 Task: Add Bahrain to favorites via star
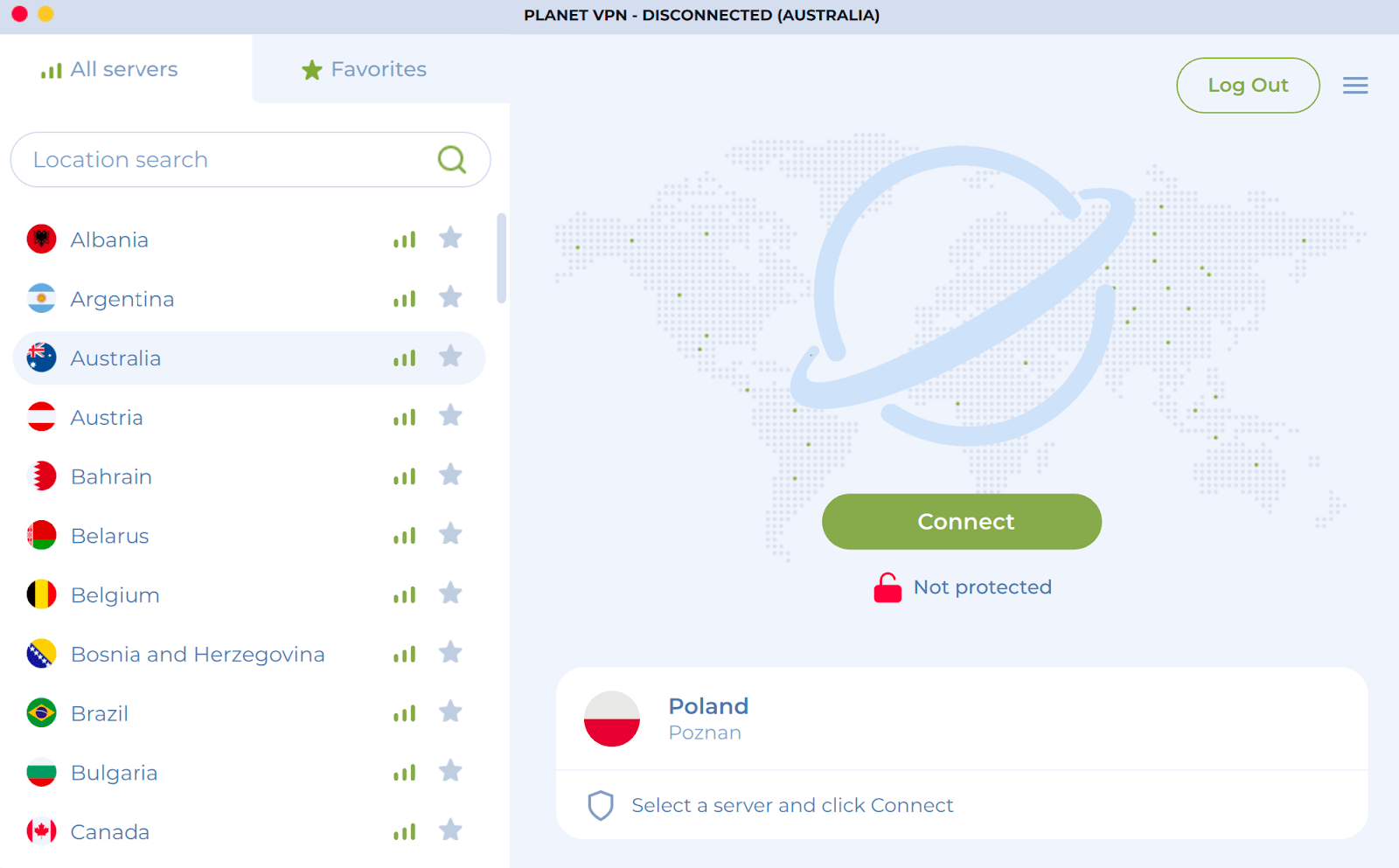(x=450, y=475)
